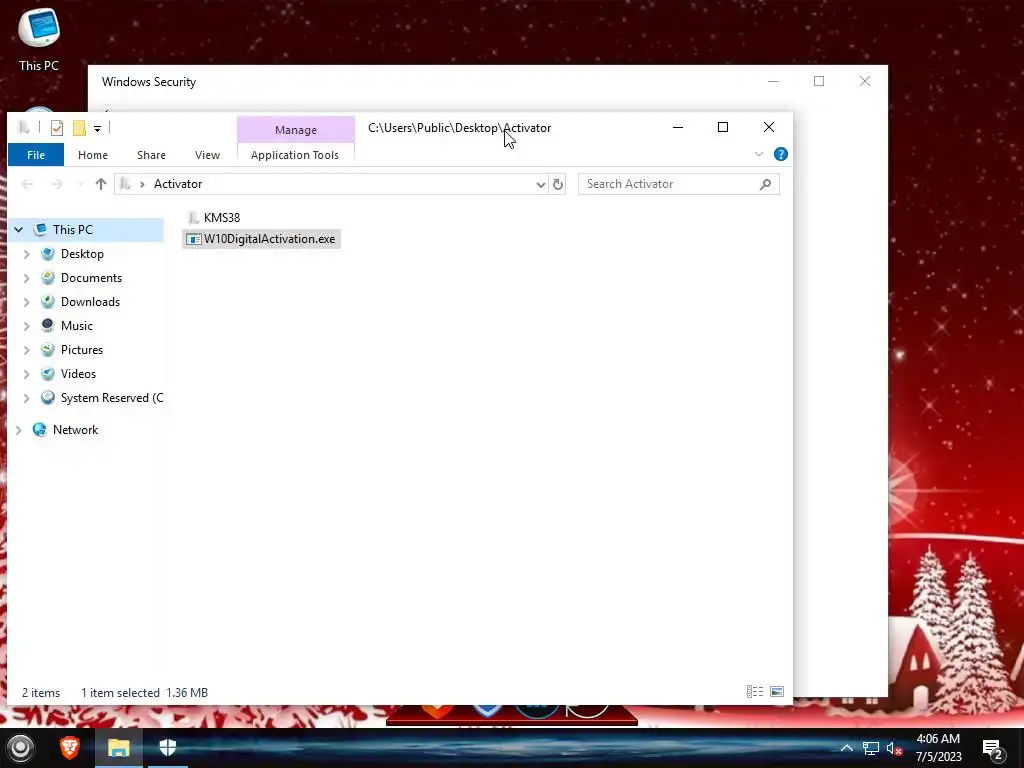Expand the Downloads tree node
The width and height of the screenshot is (1024, 768).
pyautogui.click(x=27, y=302)
